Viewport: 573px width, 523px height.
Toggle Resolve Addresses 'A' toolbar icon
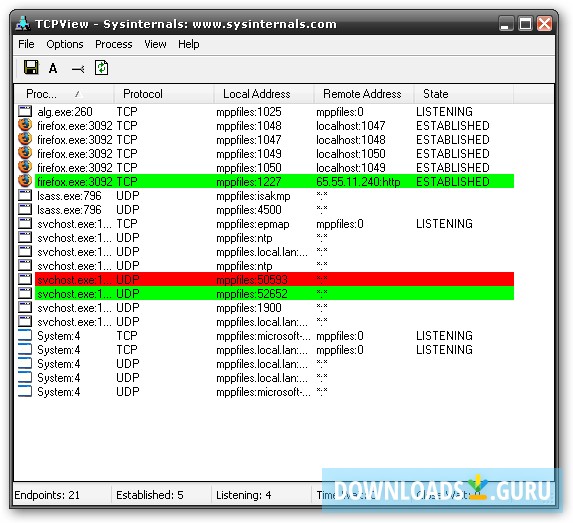point(53,68)
